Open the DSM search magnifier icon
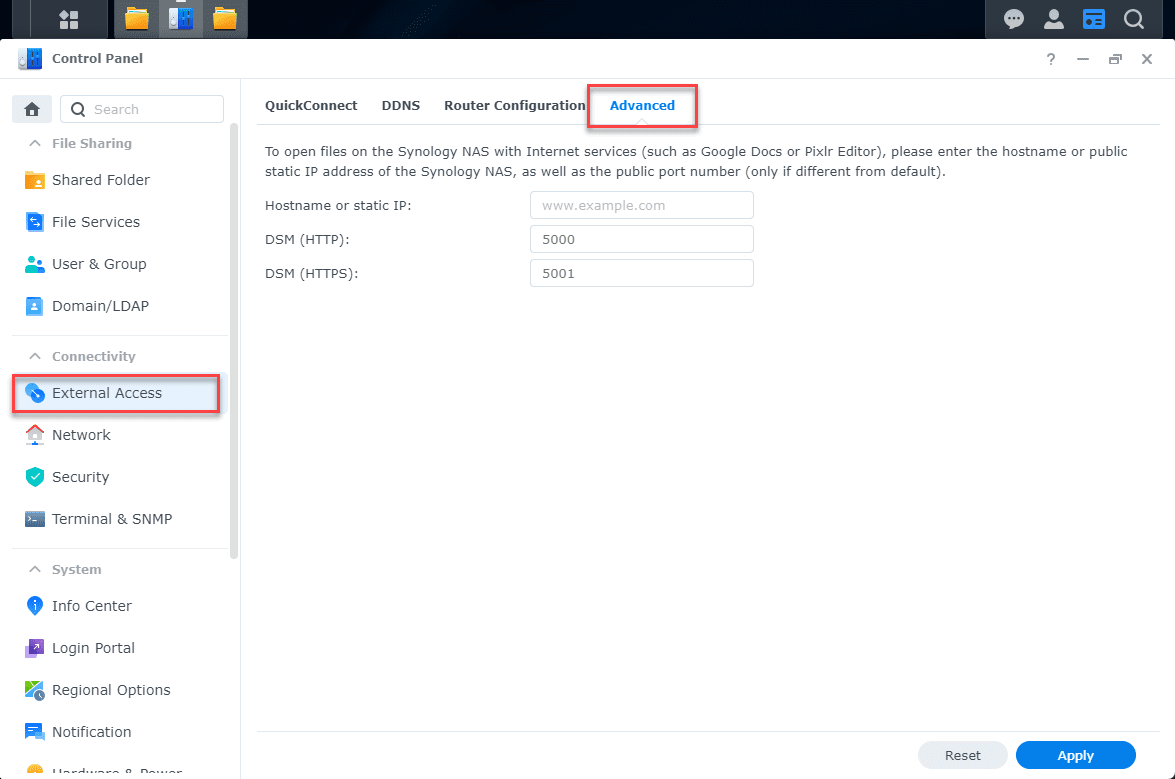The image size is (1175, 779). [1134, 19]
